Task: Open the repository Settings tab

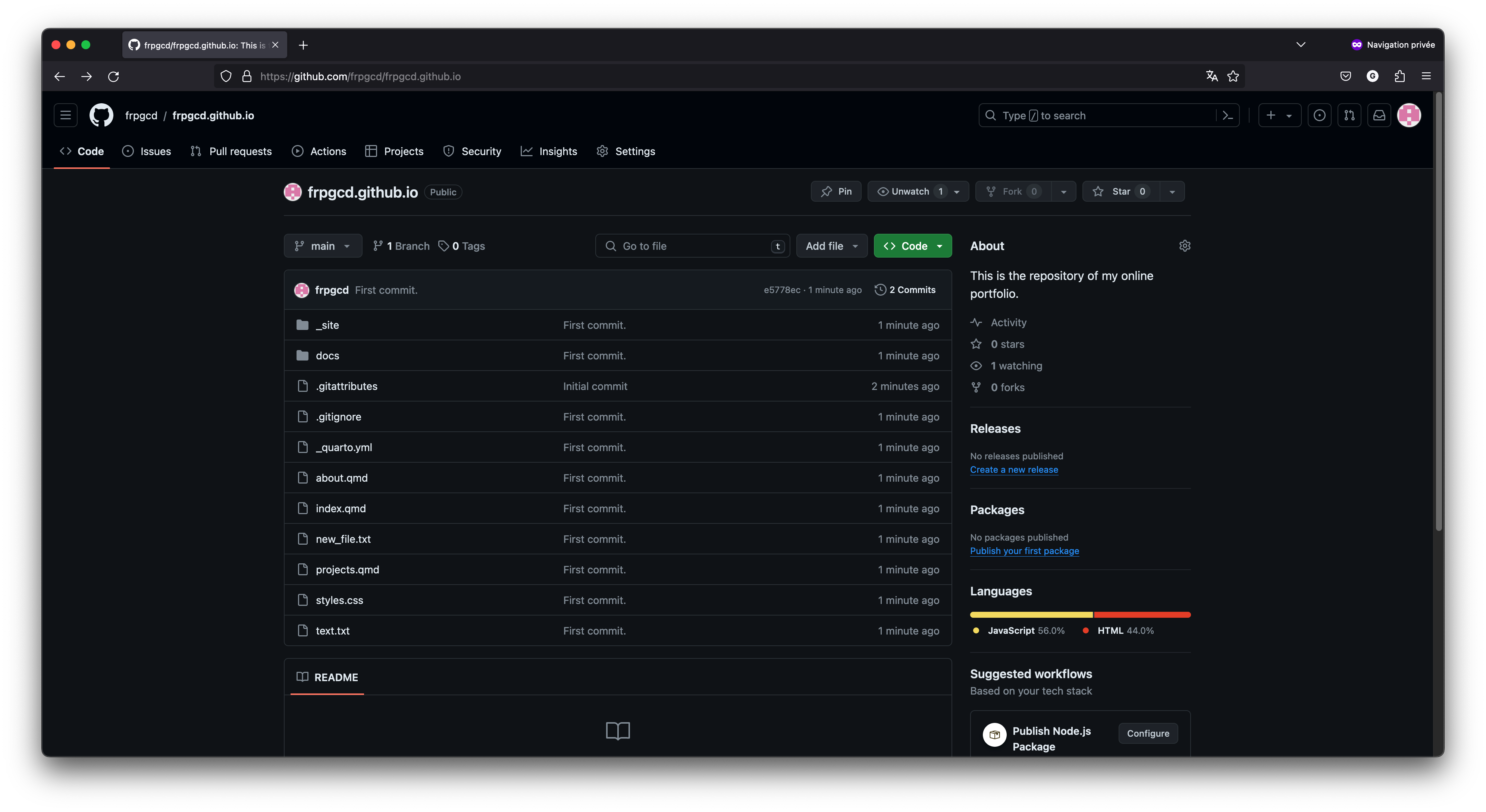Action: [626, 151]
